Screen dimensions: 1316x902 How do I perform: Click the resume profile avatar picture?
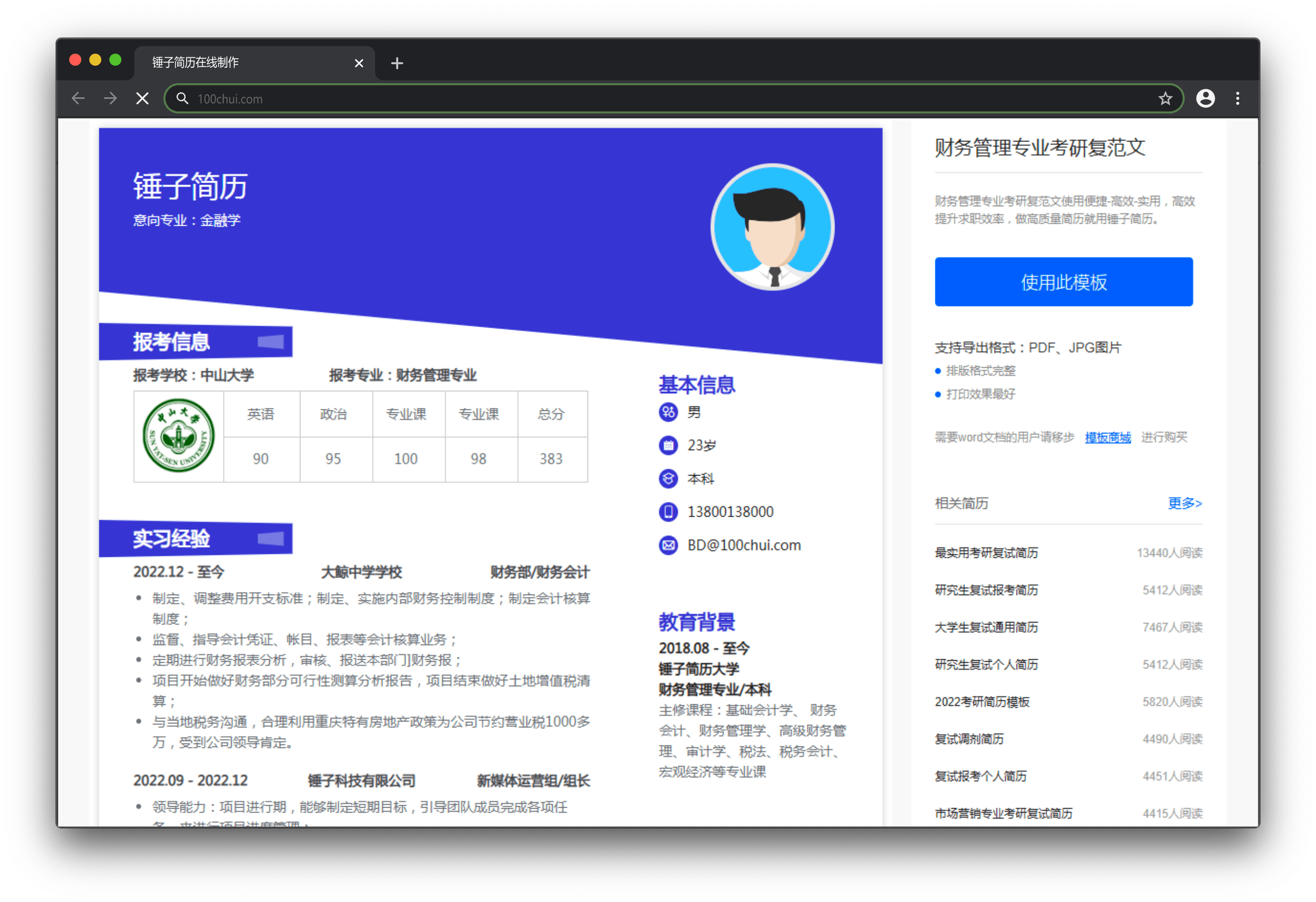(772, 227)
